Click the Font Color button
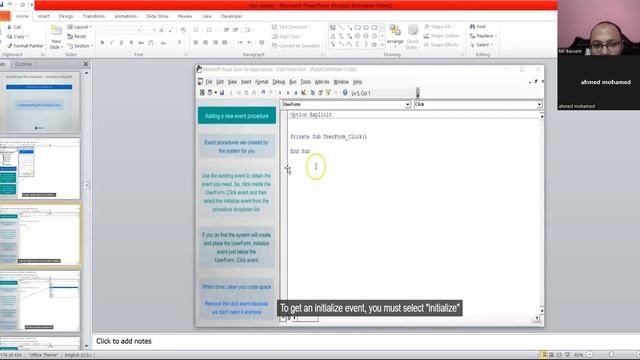The image size is (640, 360). click(180, 42)
